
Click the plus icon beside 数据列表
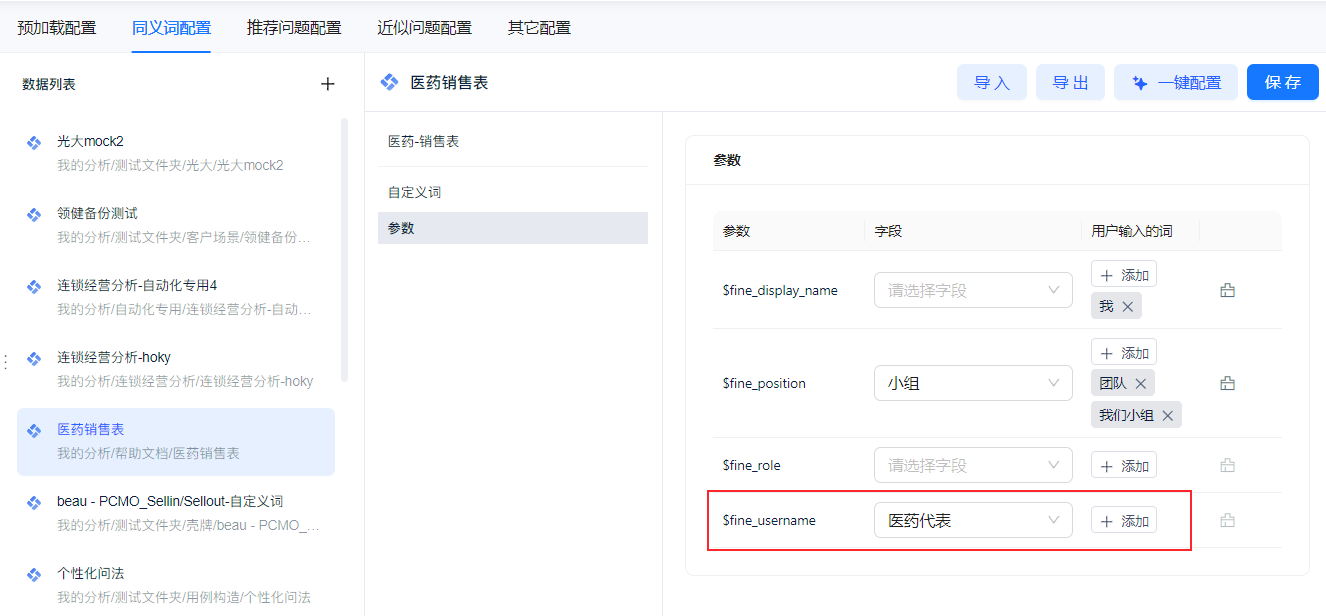[x=327, y=84]
